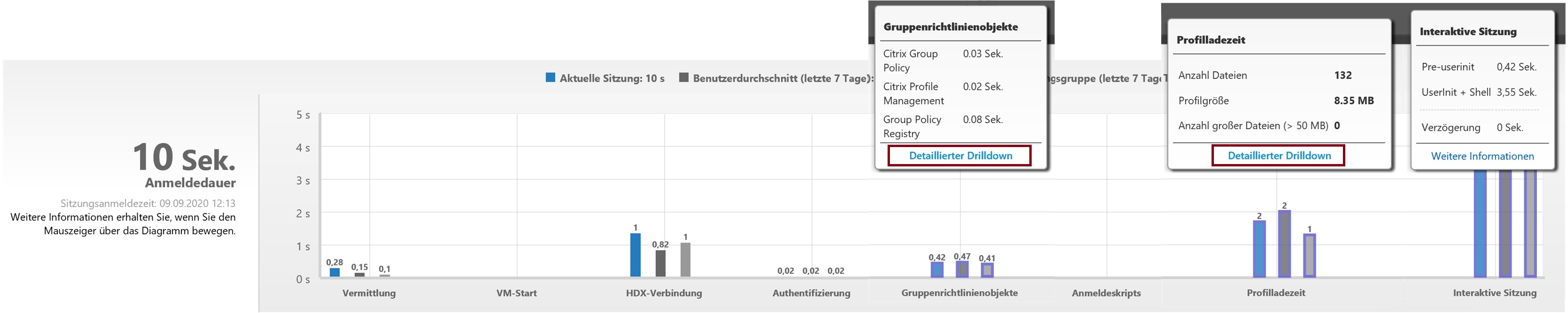Click Weitere Informationen in Interaktive Sitzung popup
Image resolution: width=1568 pixels, height=313 pixels.
1481,156
